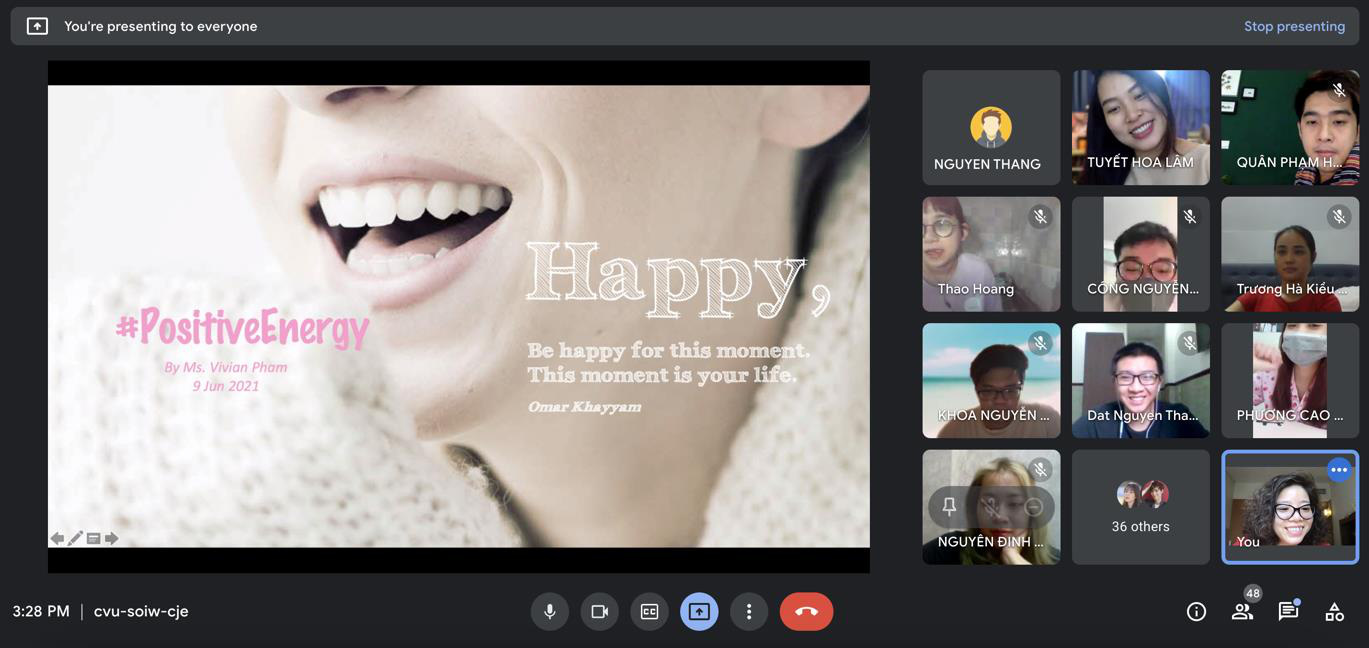1369x648 pixels.
Task: Toggle closed captions button
Action: point(649,612)
